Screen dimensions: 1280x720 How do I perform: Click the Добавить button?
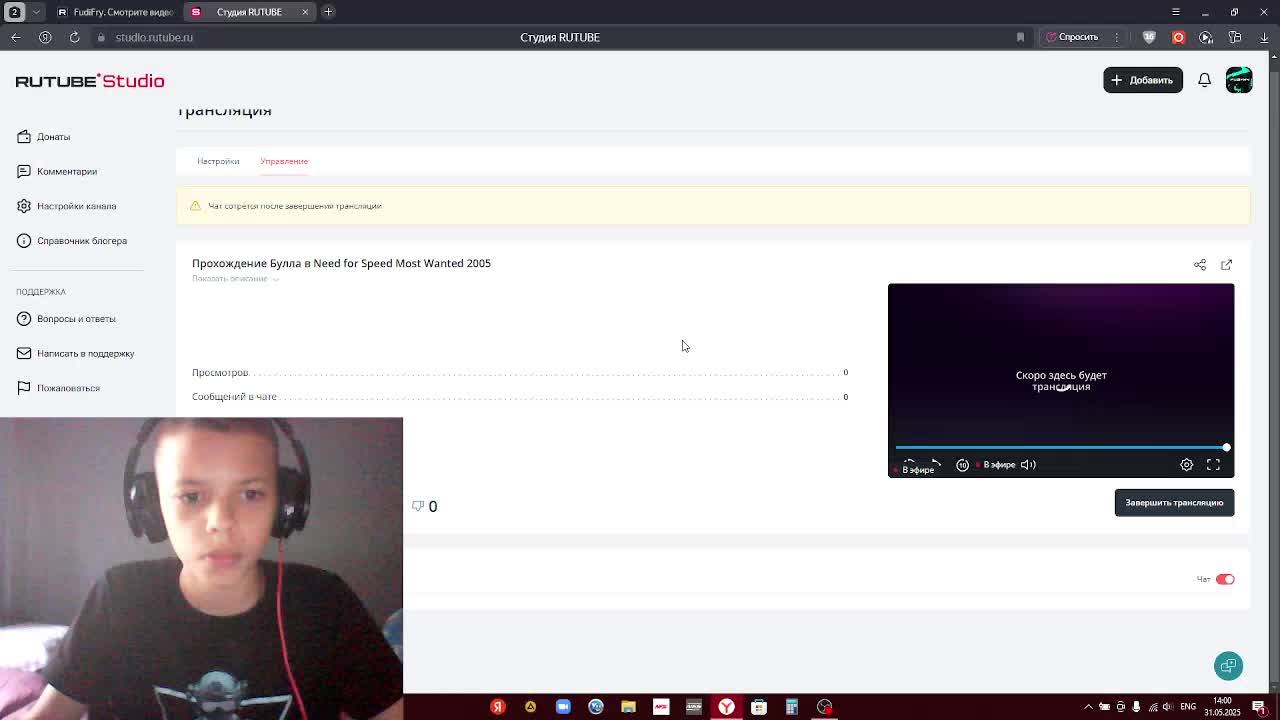point(1142,80)
